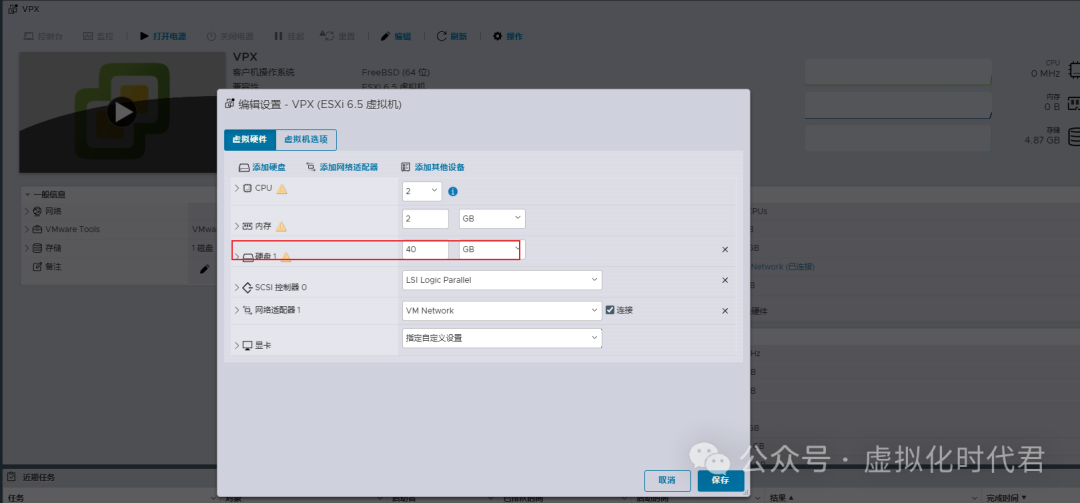The width and height of the screenshot is (1080, 503).
Task: Expand the 硬盘 1 row
Action: 237,256
